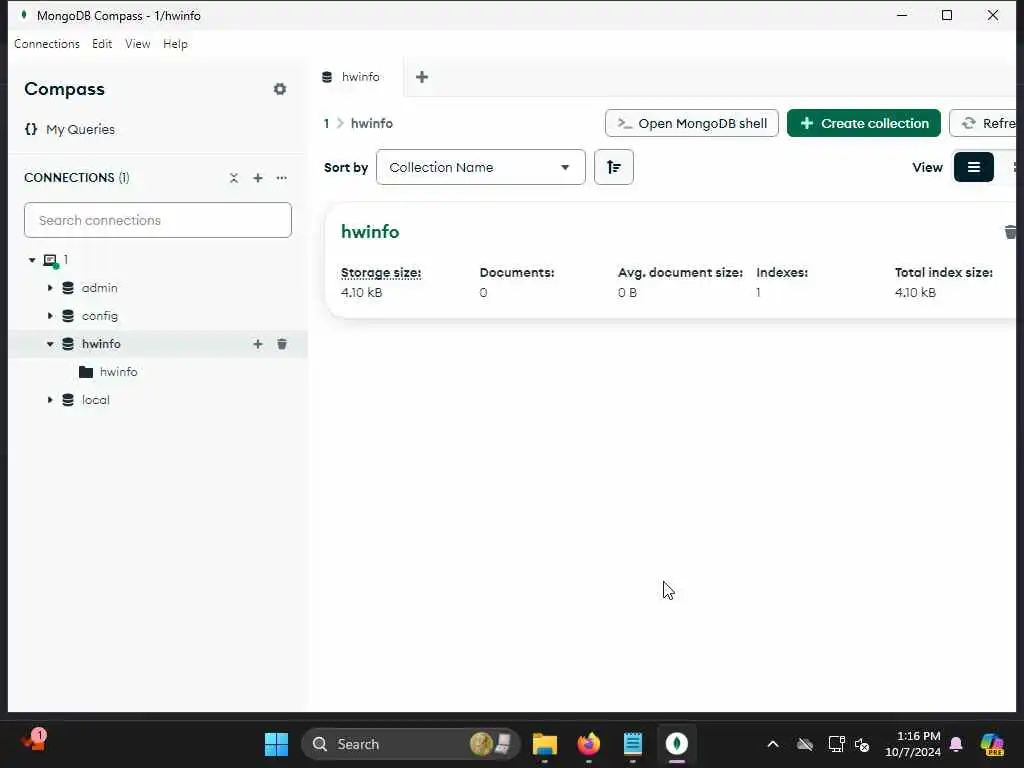The height and width of the screenshot is (768, 1024).
Task: Click breadcrumb connection 1
Action: tap(327, 123)
